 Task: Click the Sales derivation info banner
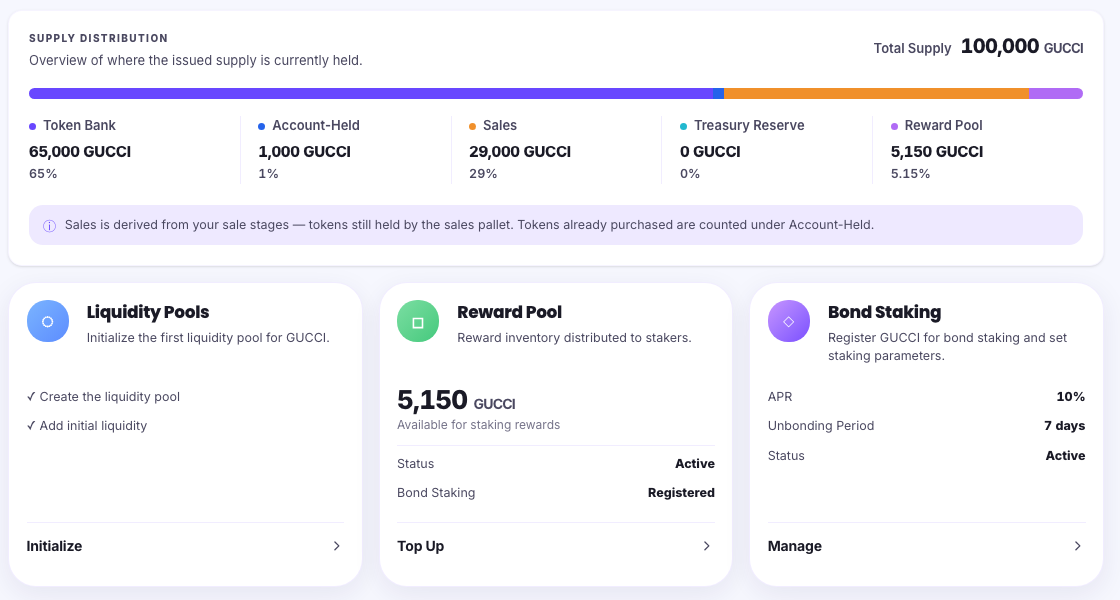click(556, 225)
